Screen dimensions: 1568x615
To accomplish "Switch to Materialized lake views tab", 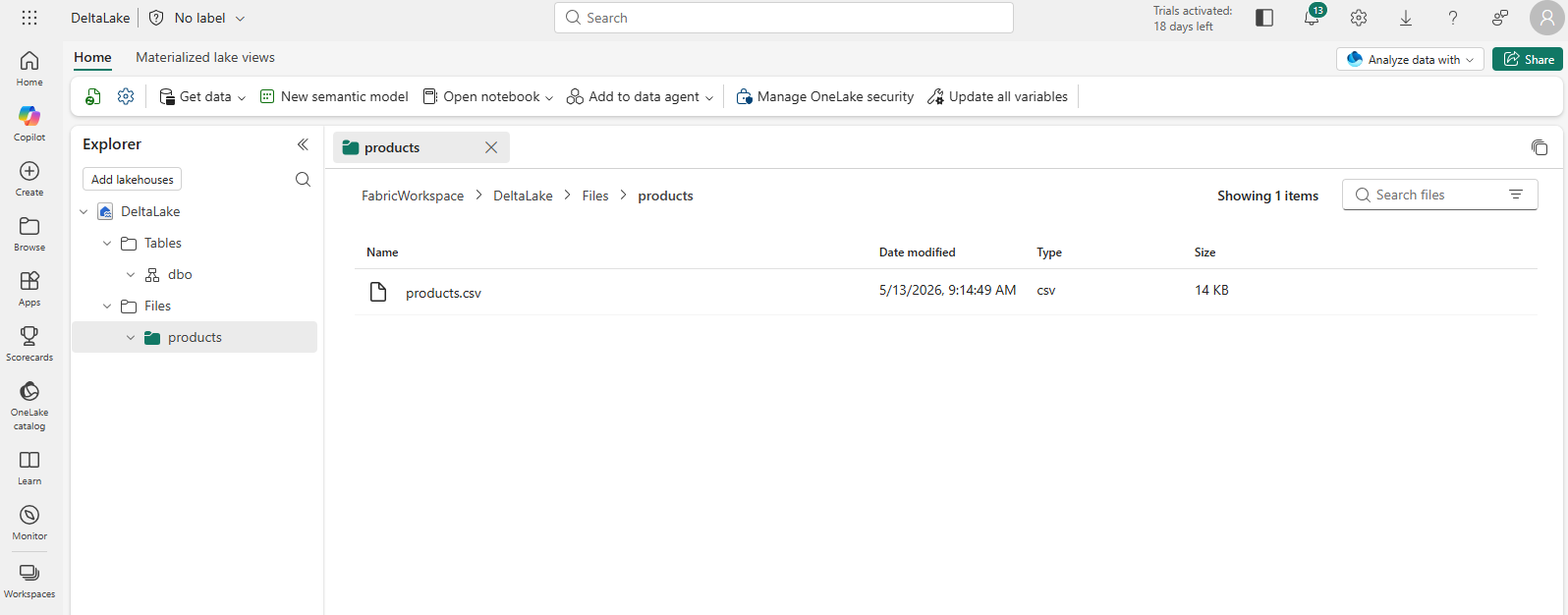I will tap(205, 57).
